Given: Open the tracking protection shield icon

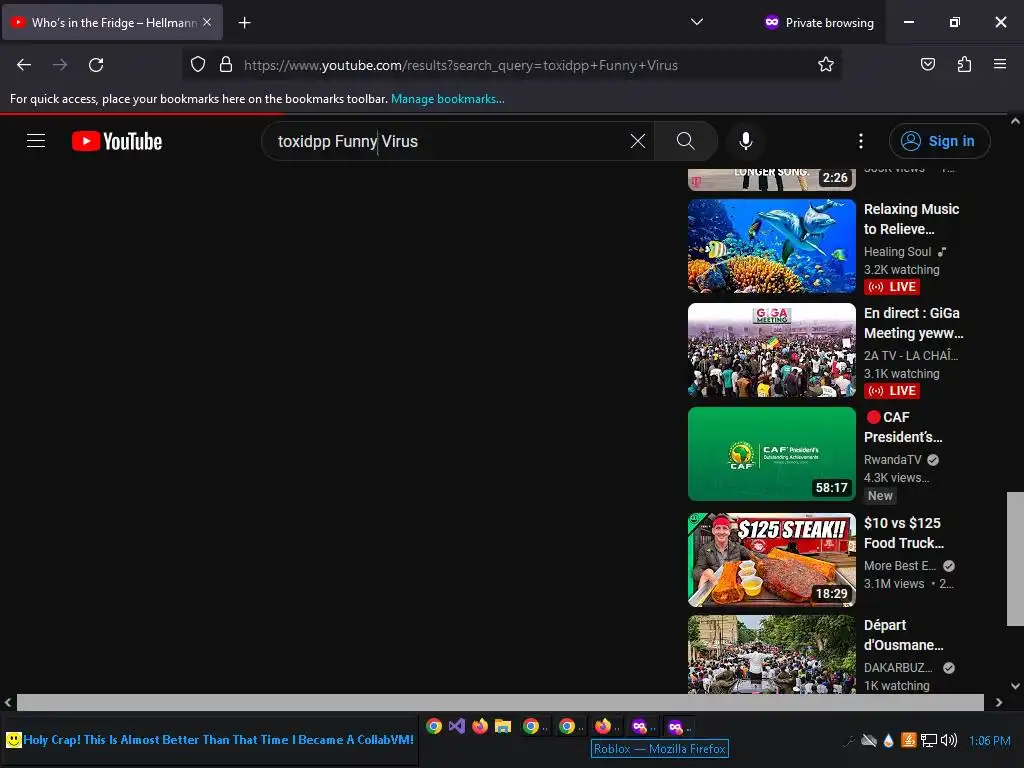Looking at the screenshot, I should 198,65.
